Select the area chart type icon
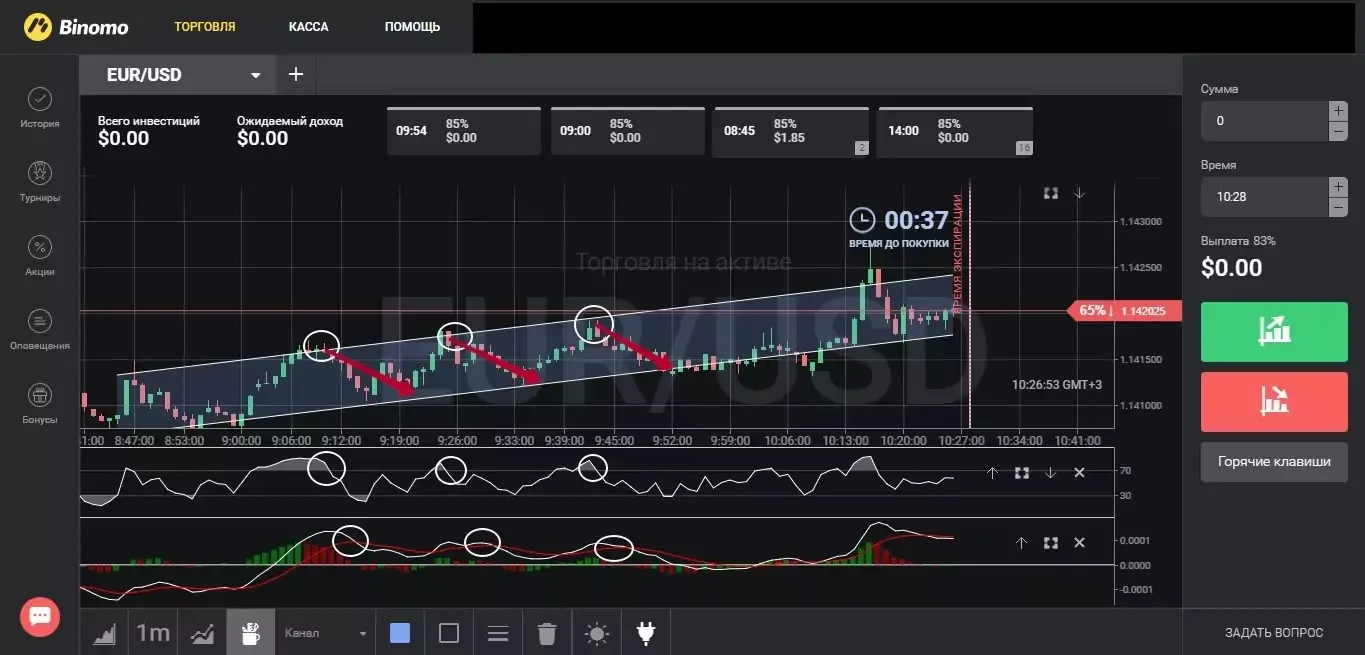Image resolution: width=1365 pixels, height=655 pixels. tap(105, 633)
